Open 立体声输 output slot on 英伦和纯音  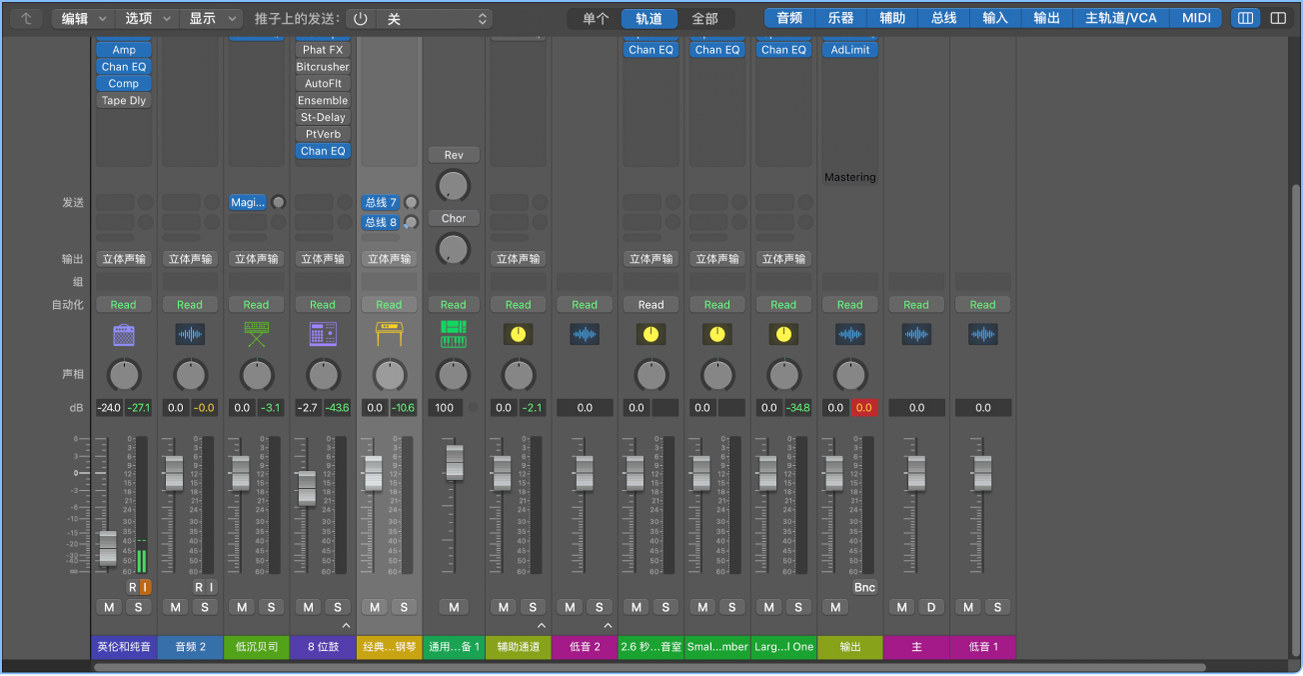pyautogui.click(x=124, y=259)
